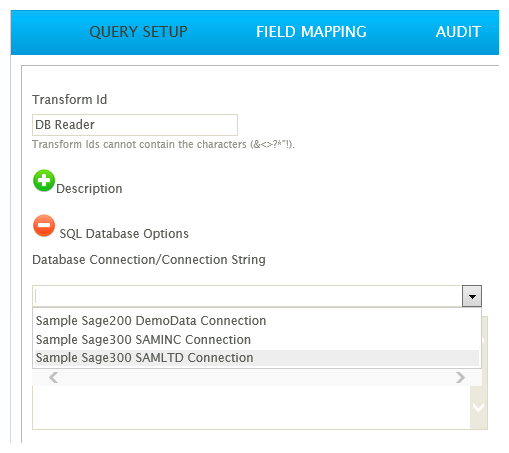The width and height of the screenshot is (509, 453).
Task: Click the SQL Database Options label
Action: pos(124,234)
